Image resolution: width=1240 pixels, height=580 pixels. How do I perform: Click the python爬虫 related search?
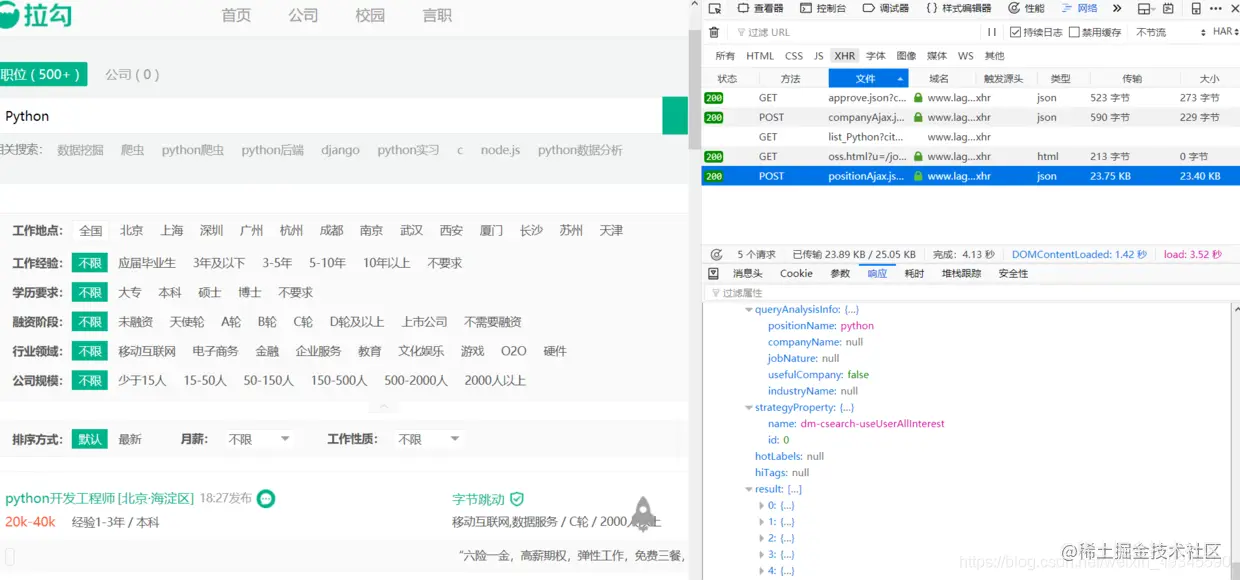pyautogui.click(x=193, y=150)
